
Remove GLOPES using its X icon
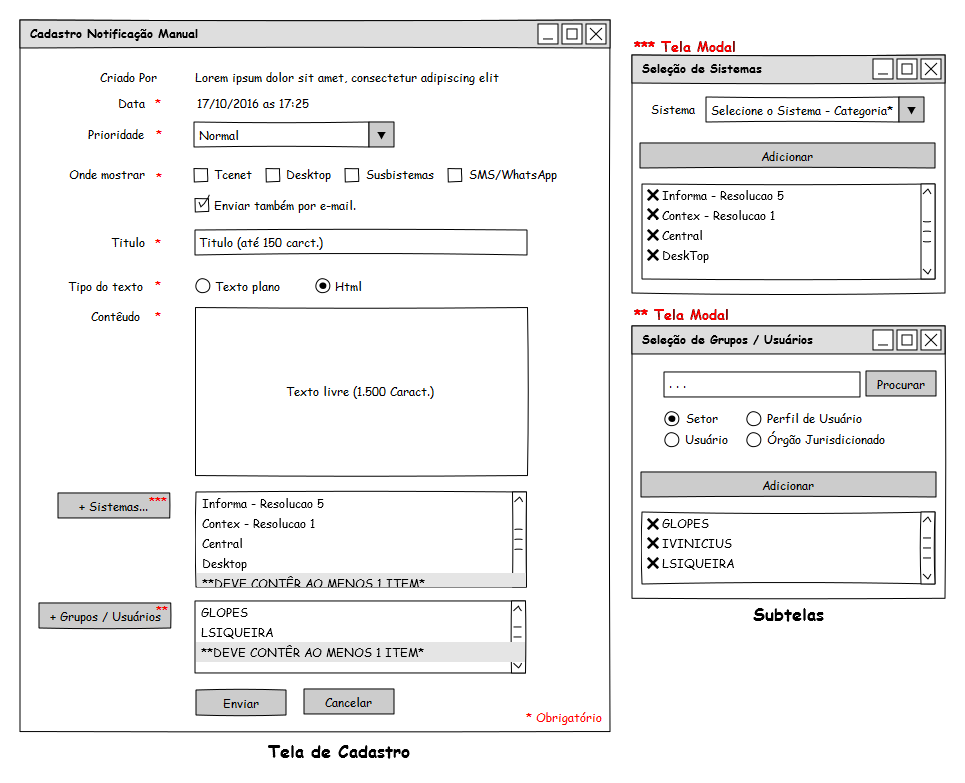click(653, 524)
